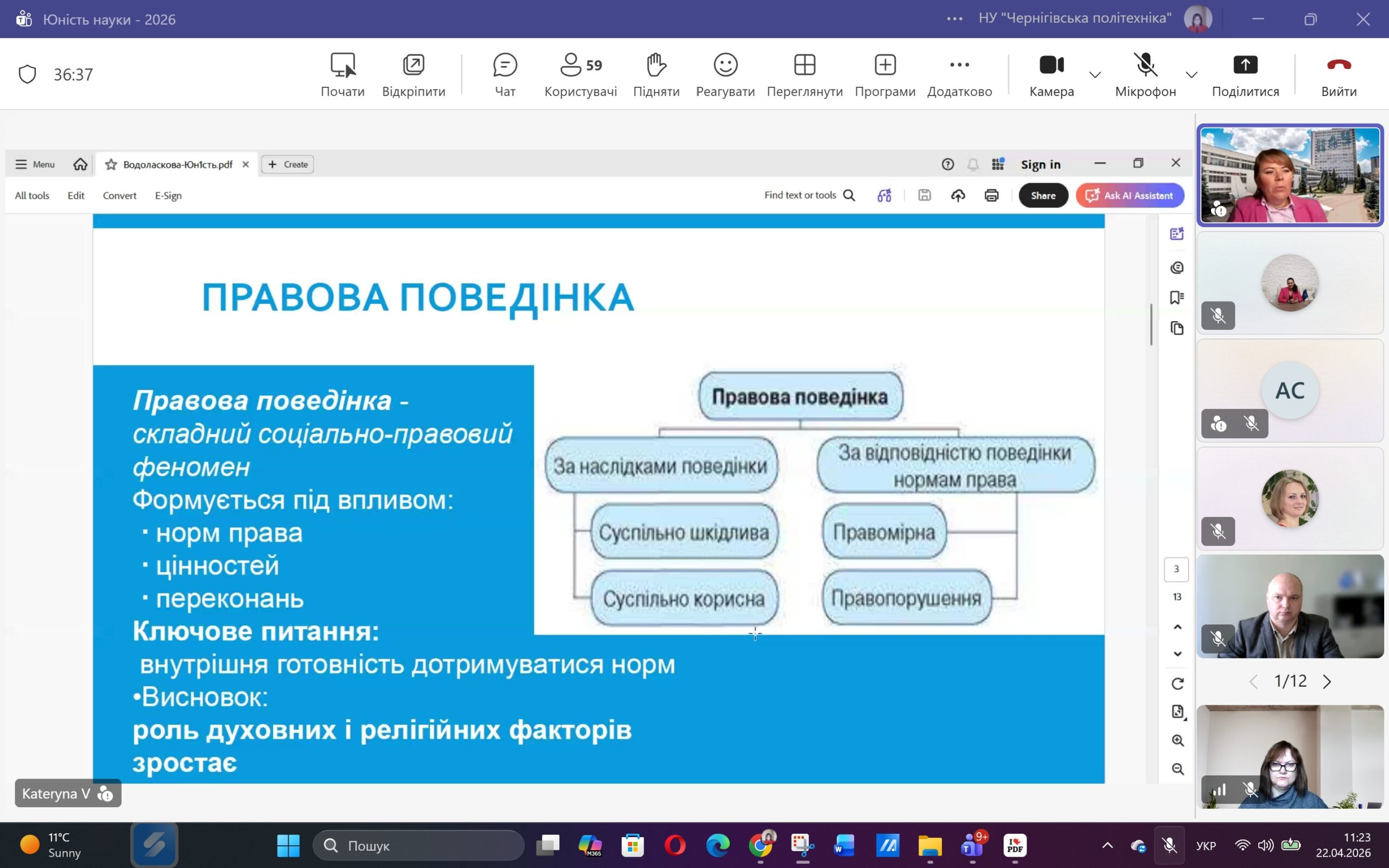Show the participants (Користувачі) list

tap(580, 75)
